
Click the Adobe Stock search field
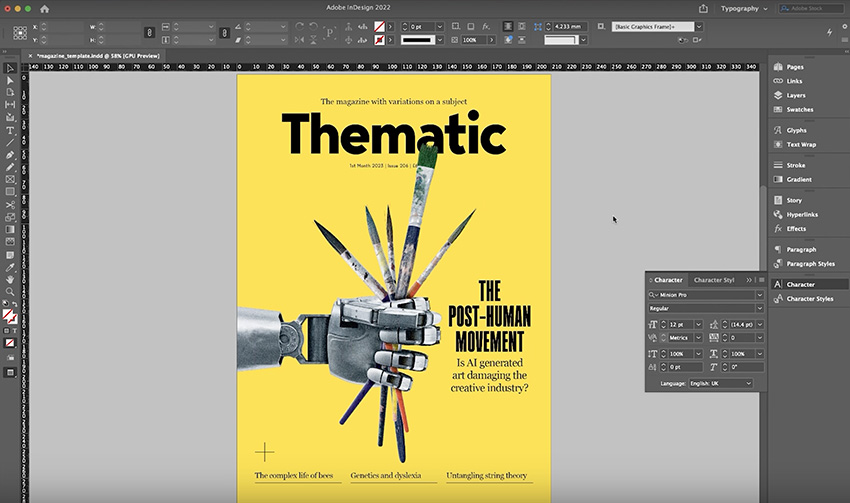tap(810, 8)
